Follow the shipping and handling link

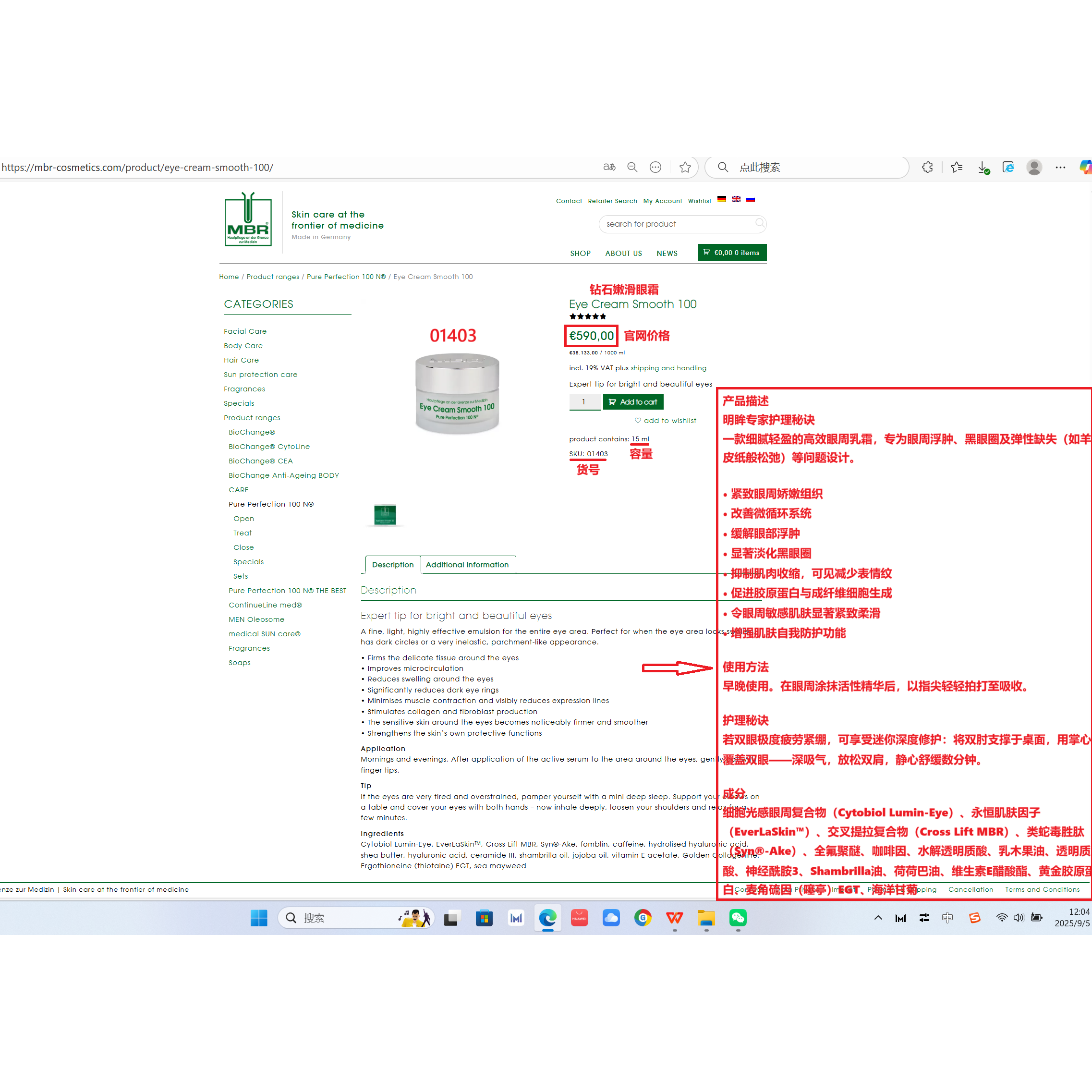(x=668, y=368)
